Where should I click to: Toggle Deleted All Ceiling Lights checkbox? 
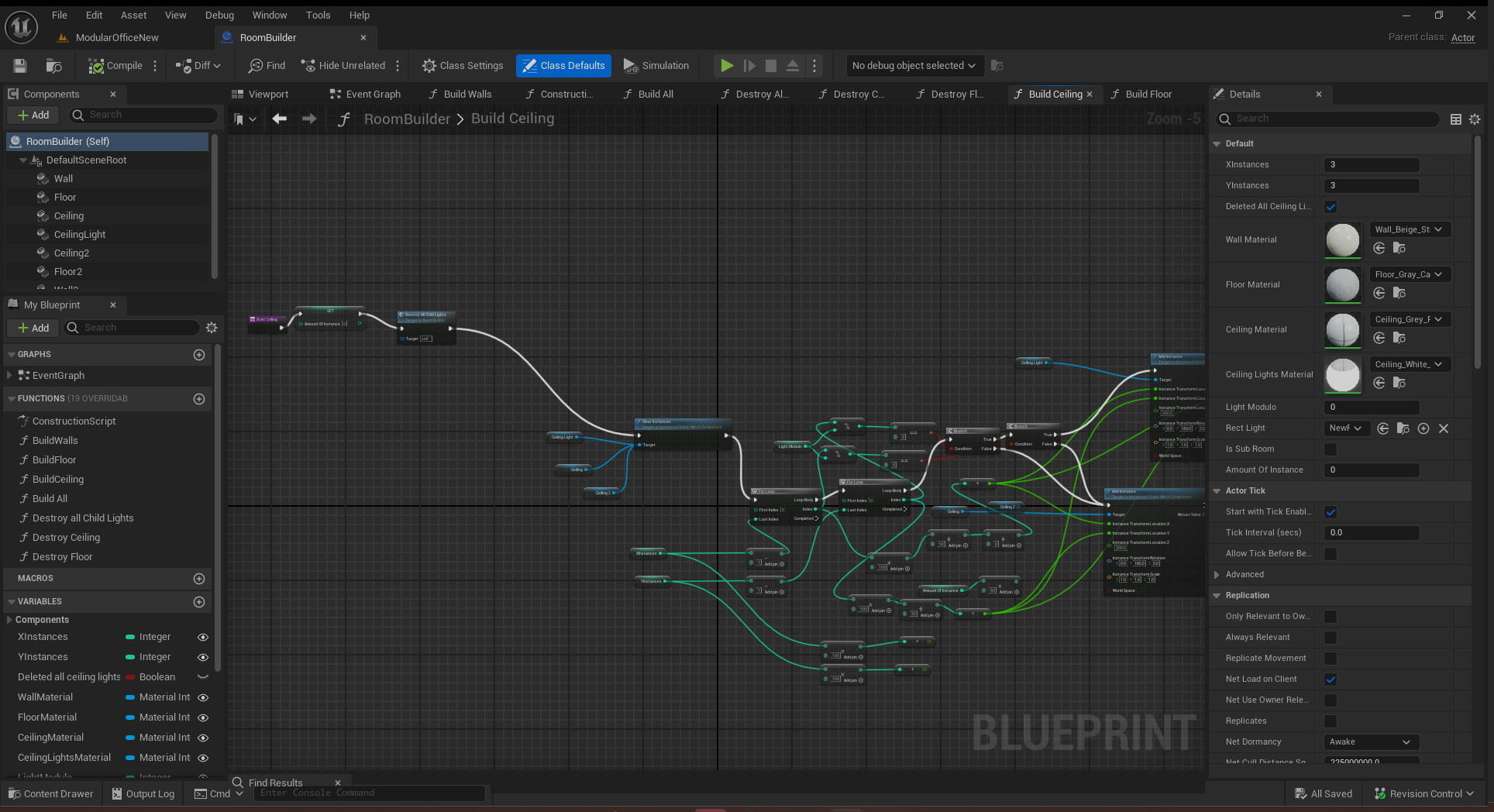click(1330, 207)
